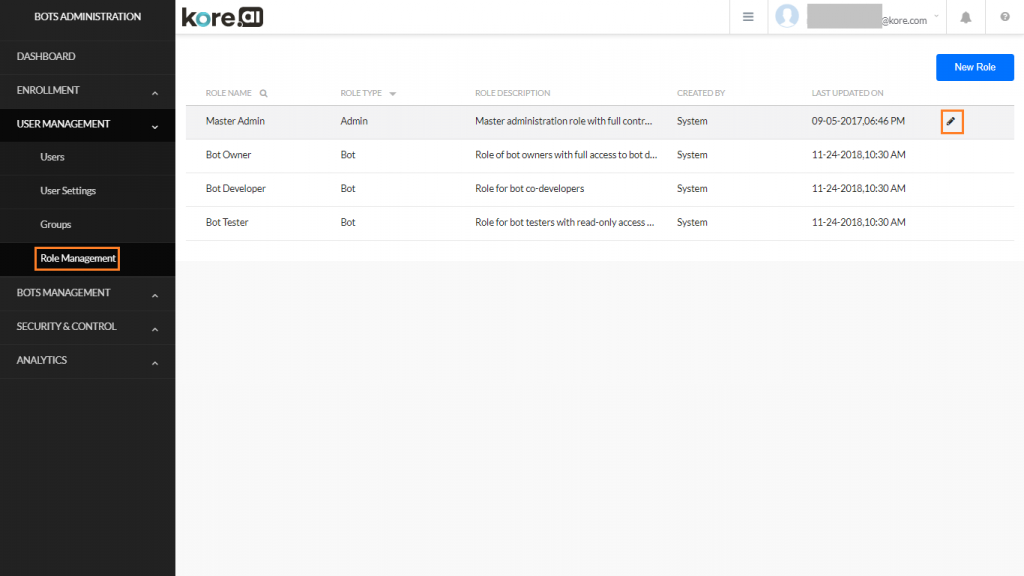Screen dimensions: 1024x576
Task: Click the New Role button
Action: pos(974,67)
